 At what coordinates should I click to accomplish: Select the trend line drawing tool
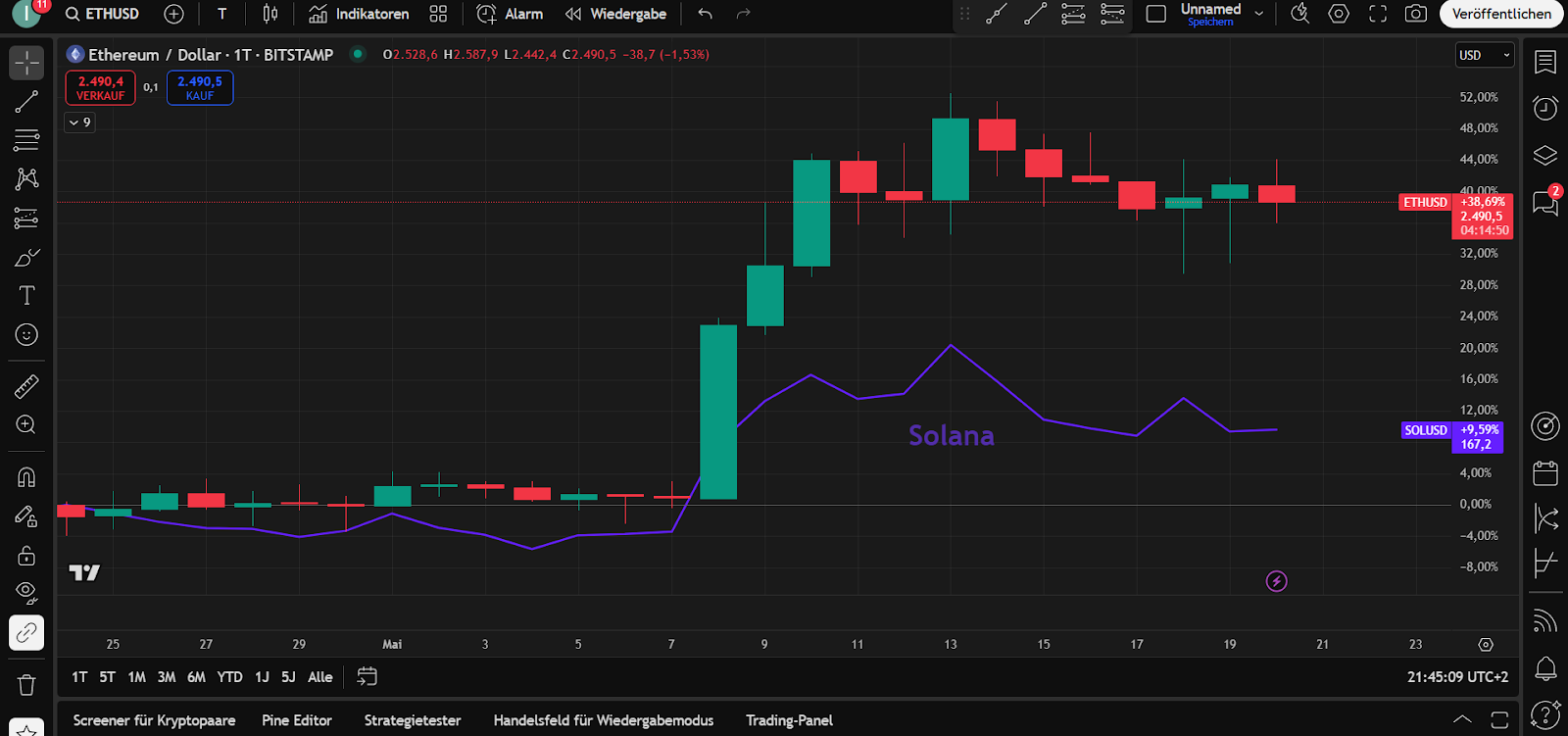[x=26, y=102]
